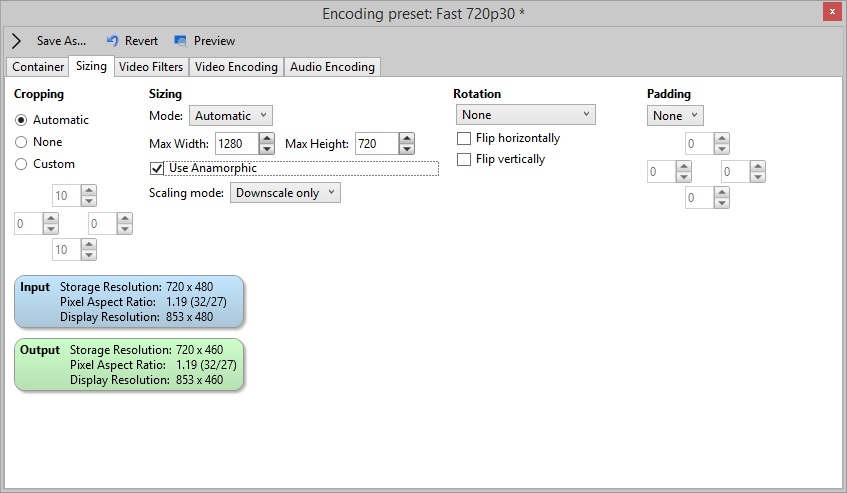Click the Max Width input field
The width and height of the screenshot is (847, 493).
[237, 144]
